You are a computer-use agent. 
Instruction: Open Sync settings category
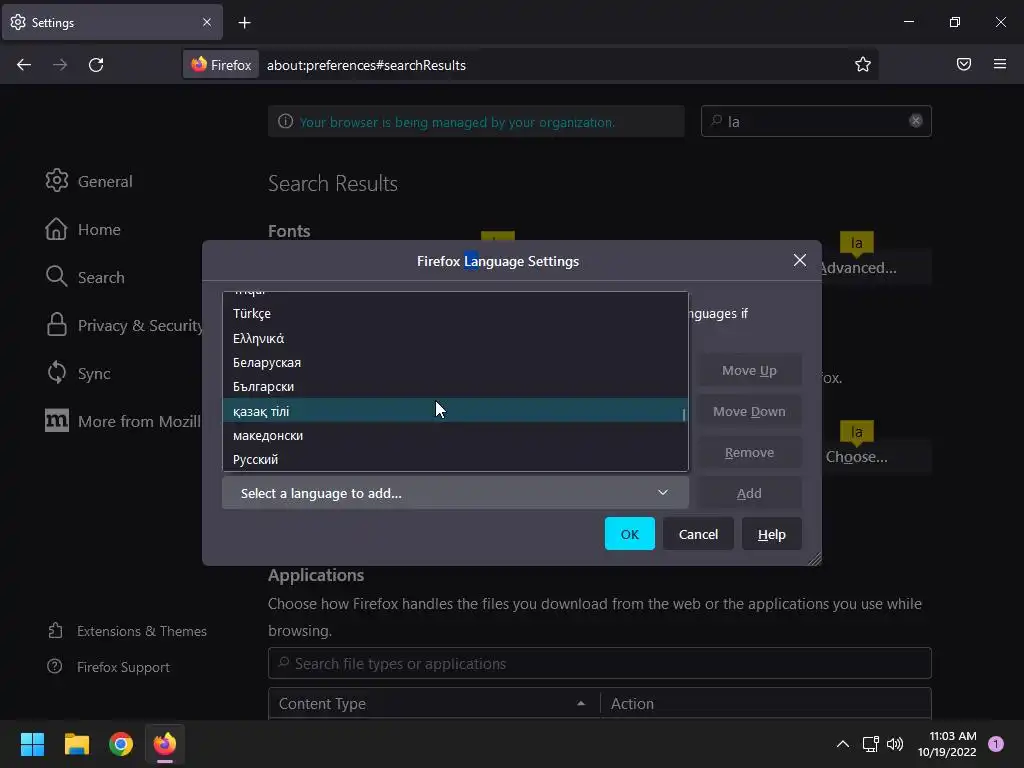tap(78, 373)
